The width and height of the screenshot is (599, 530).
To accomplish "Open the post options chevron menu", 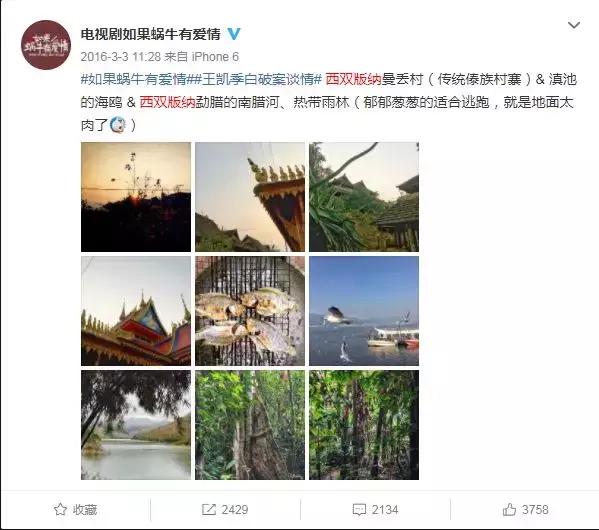I will (574, 25).
